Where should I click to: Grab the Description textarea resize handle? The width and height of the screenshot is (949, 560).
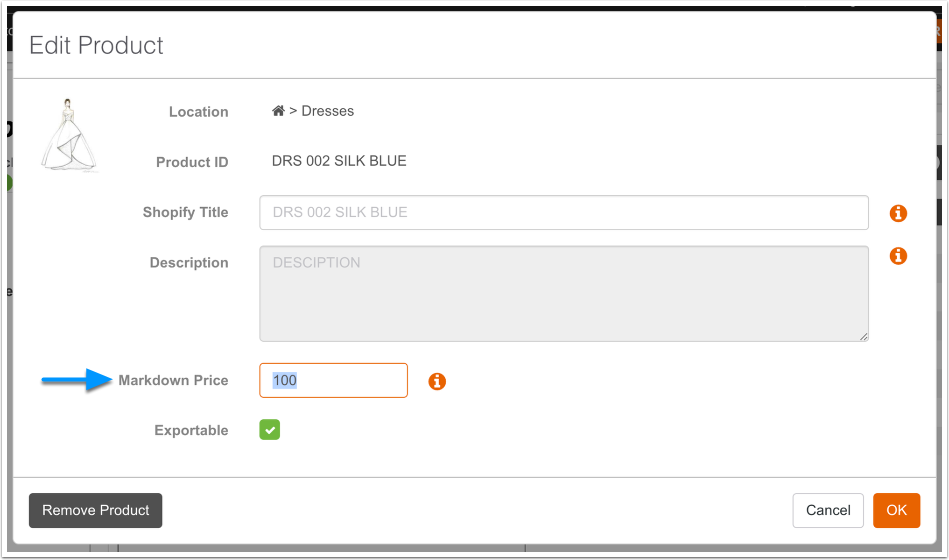862,336
